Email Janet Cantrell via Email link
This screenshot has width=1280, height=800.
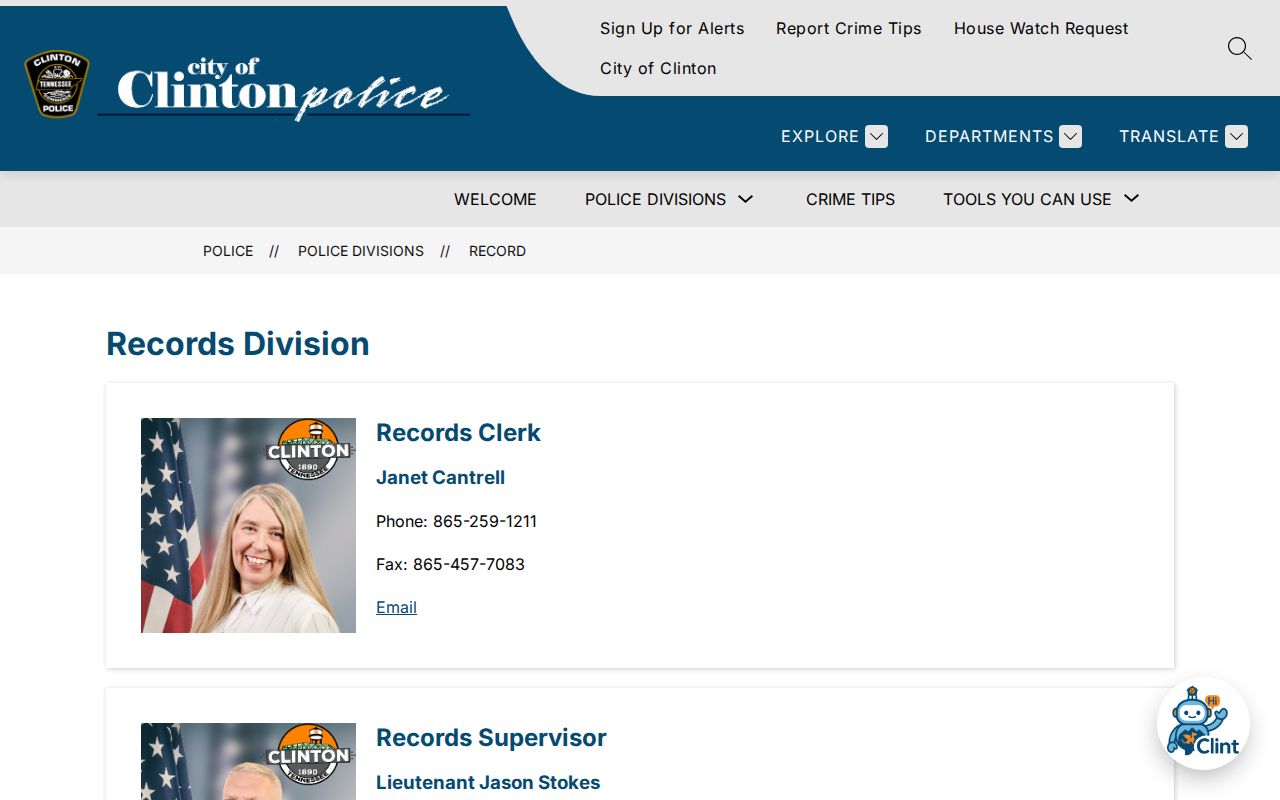[396, 607]
